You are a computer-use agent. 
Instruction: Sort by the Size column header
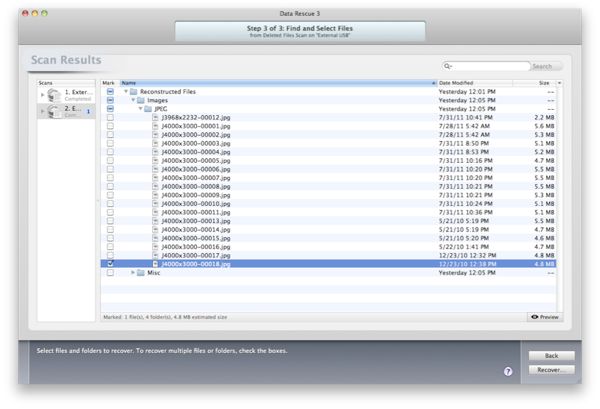[535, 83]
